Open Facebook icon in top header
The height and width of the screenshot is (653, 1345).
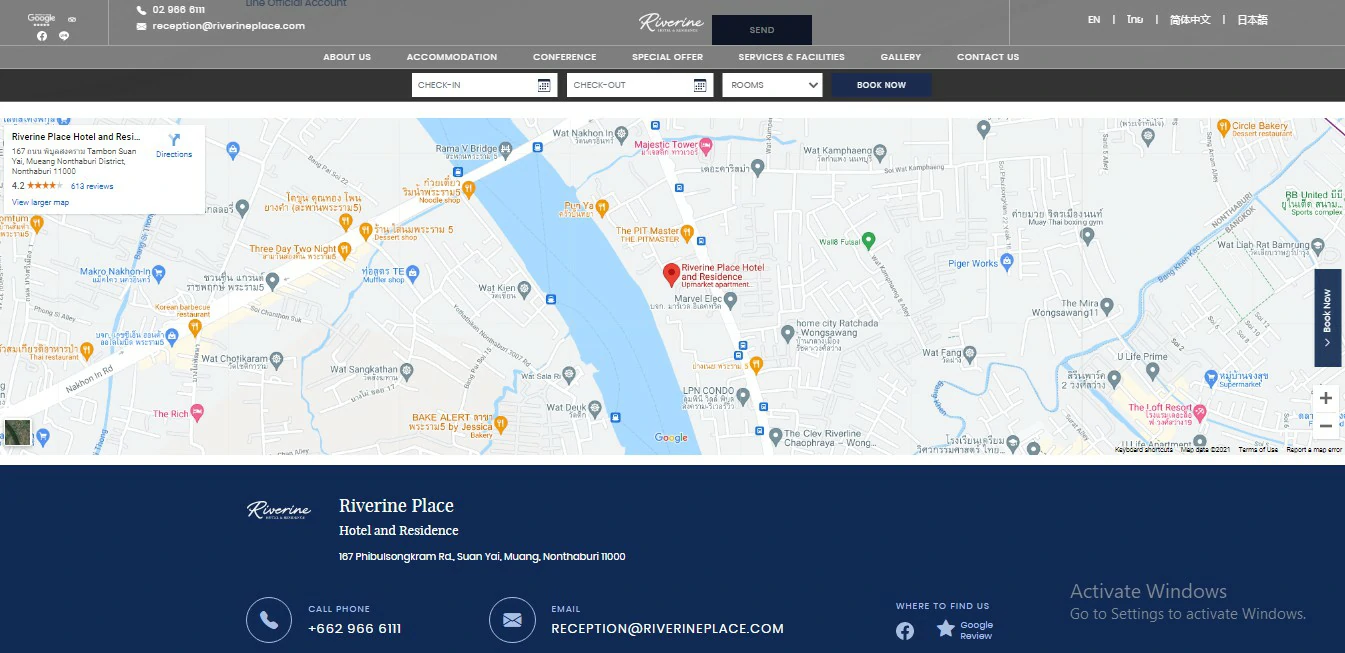click(42, 35)
